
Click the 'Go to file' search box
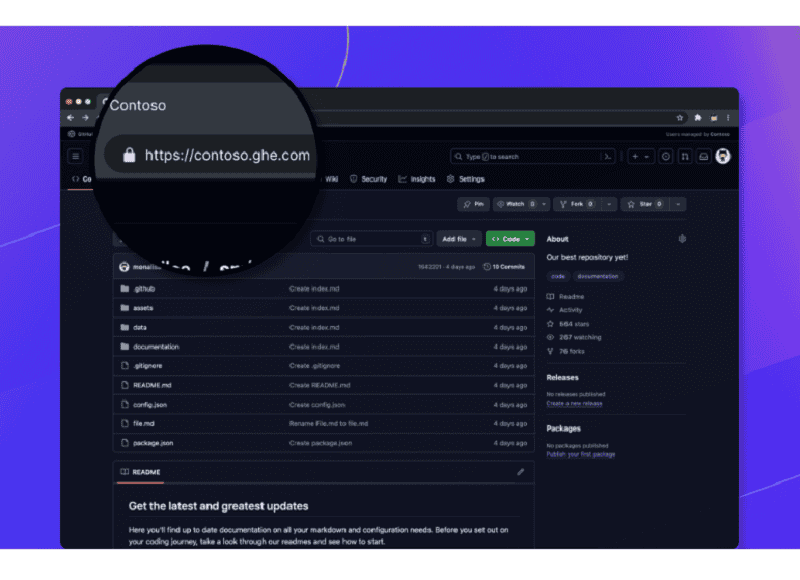pos(371,239)
